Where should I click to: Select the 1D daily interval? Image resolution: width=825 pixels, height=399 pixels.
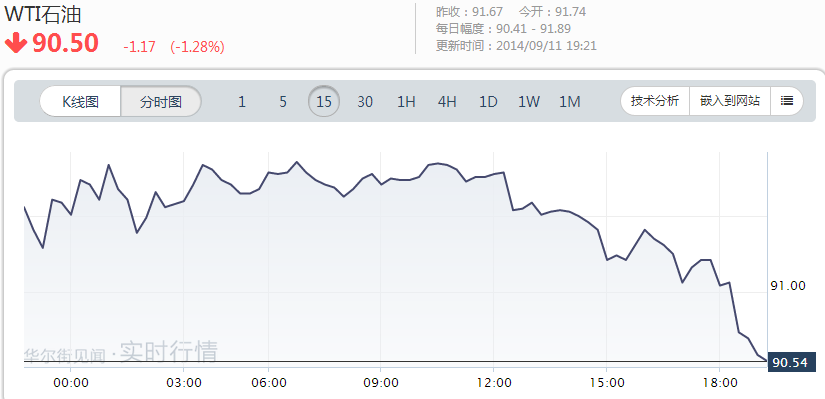(x=488, y=102)
